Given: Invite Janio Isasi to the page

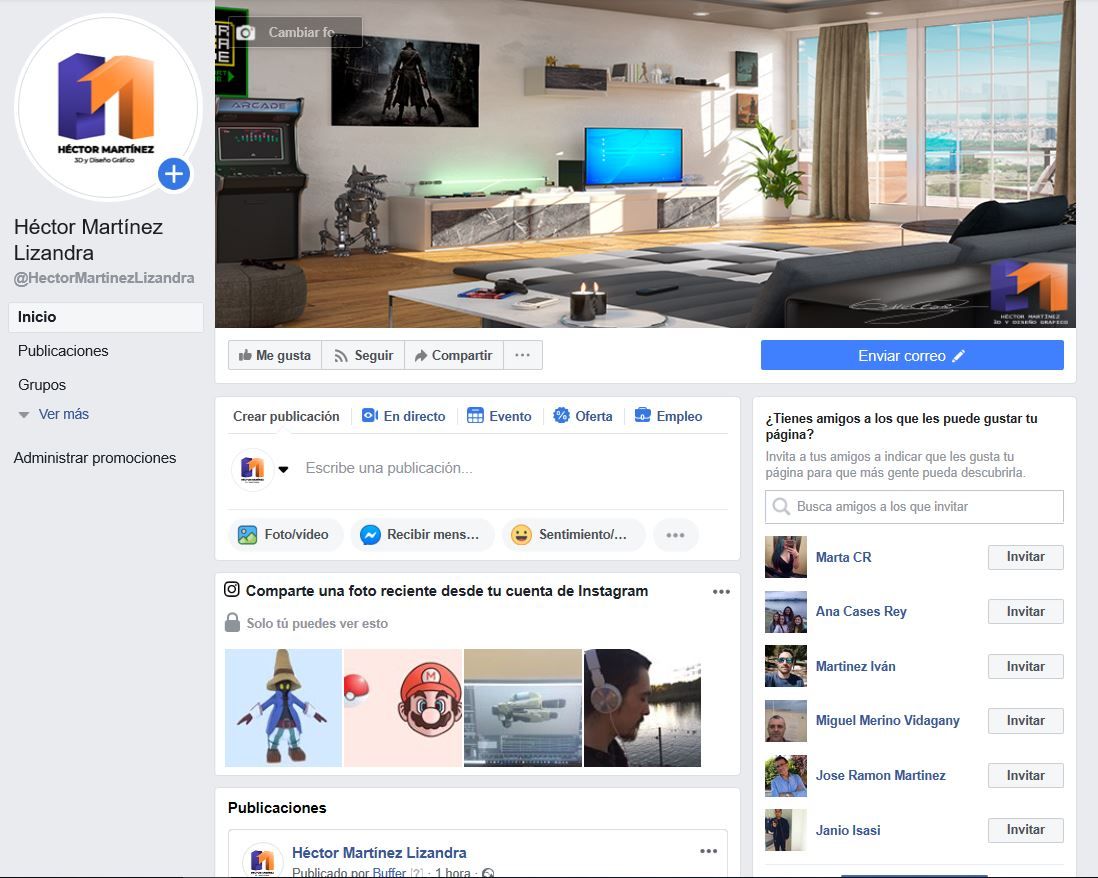Looking at the screenshot, I should 1025,830.
